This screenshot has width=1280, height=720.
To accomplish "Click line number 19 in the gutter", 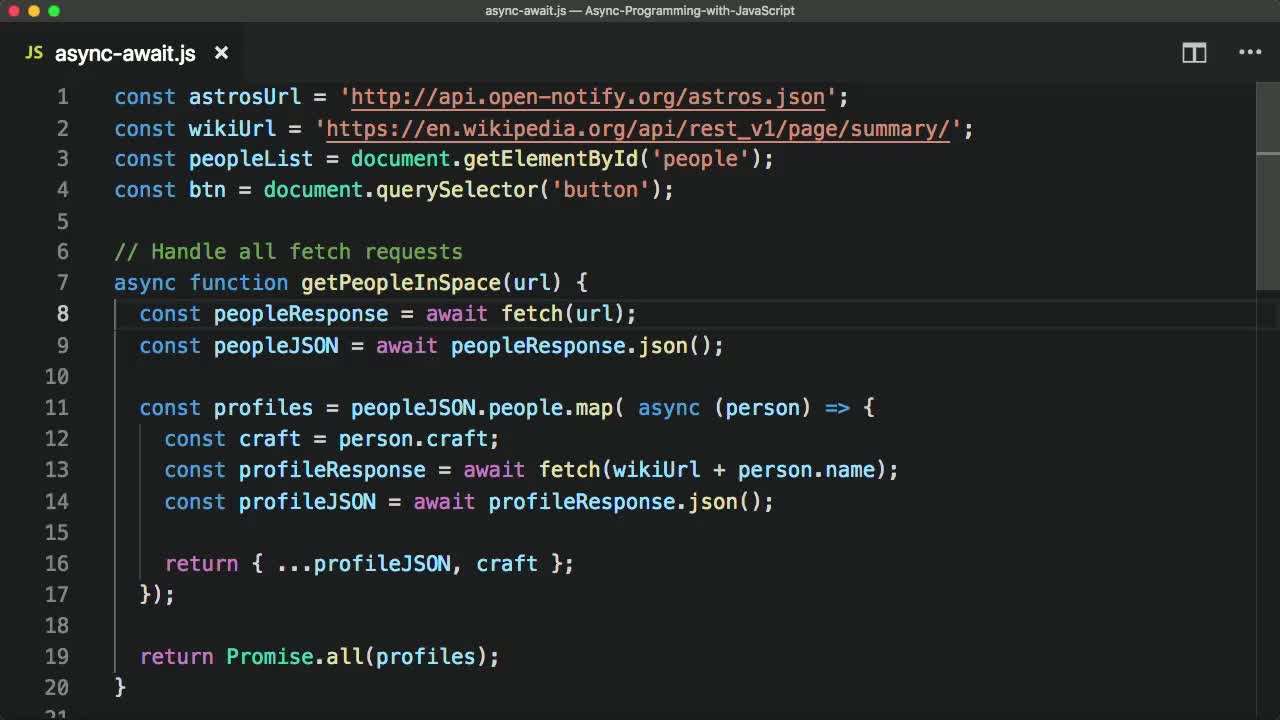I will [57, 656].
